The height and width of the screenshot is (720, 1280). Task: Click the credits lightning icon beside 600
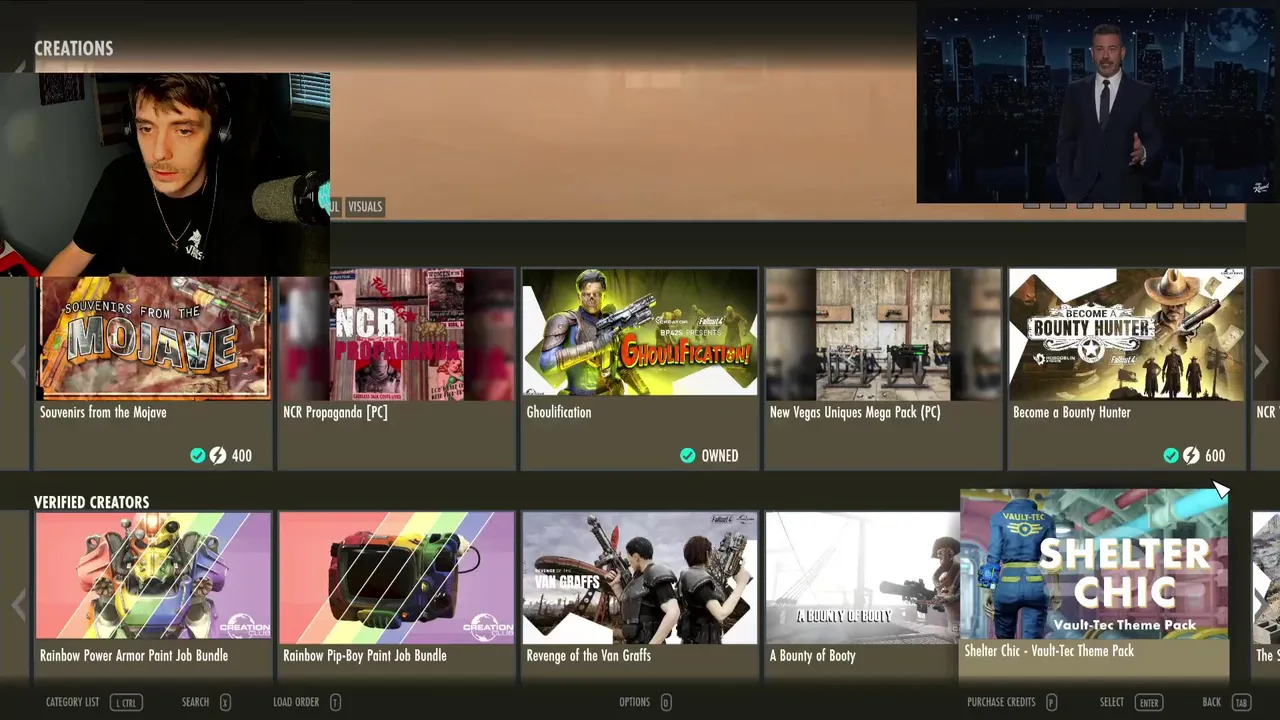click(x=1191, y=455)
